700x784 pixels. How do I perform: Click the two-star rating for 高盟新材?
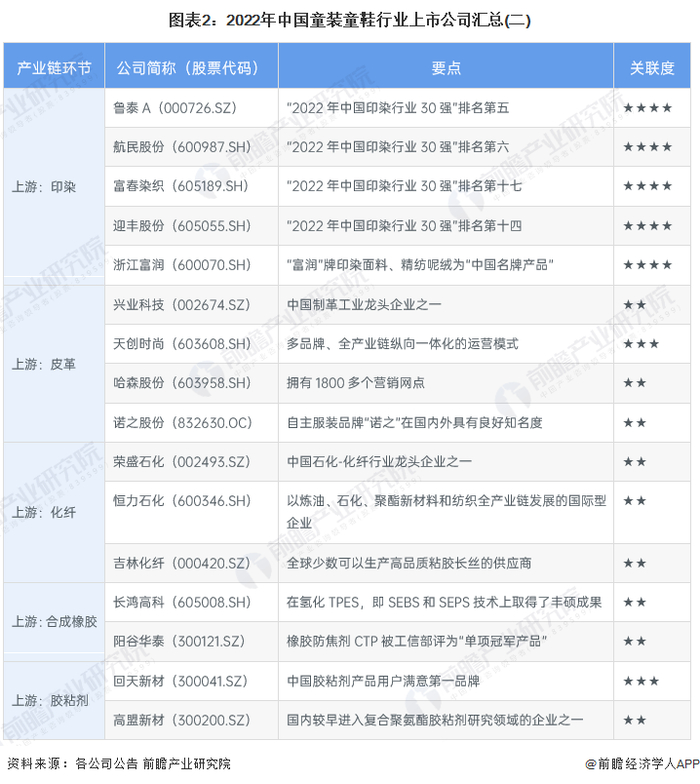[634, 720]
